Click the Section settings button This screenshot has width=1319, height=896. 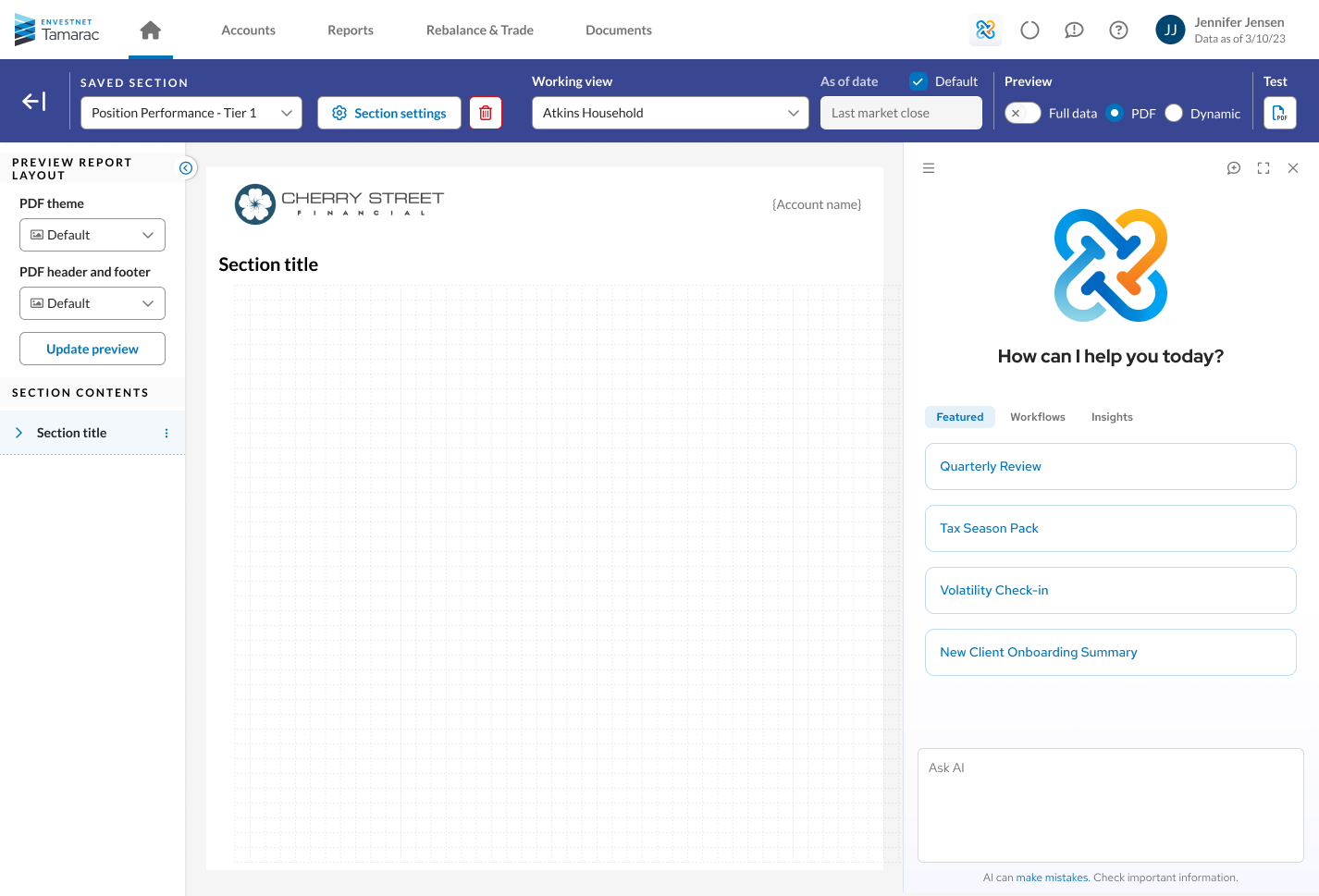point(389,113)
